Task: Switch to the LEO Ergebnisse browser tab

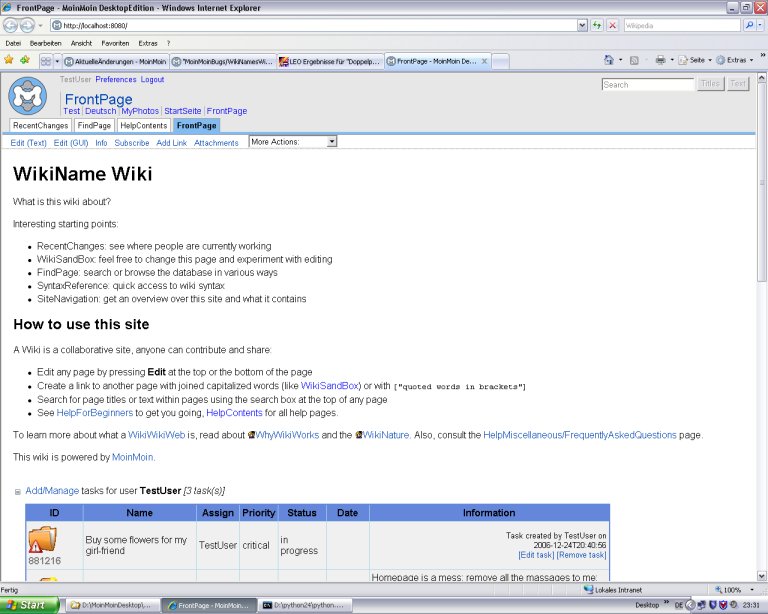Action: coord(329,61)
